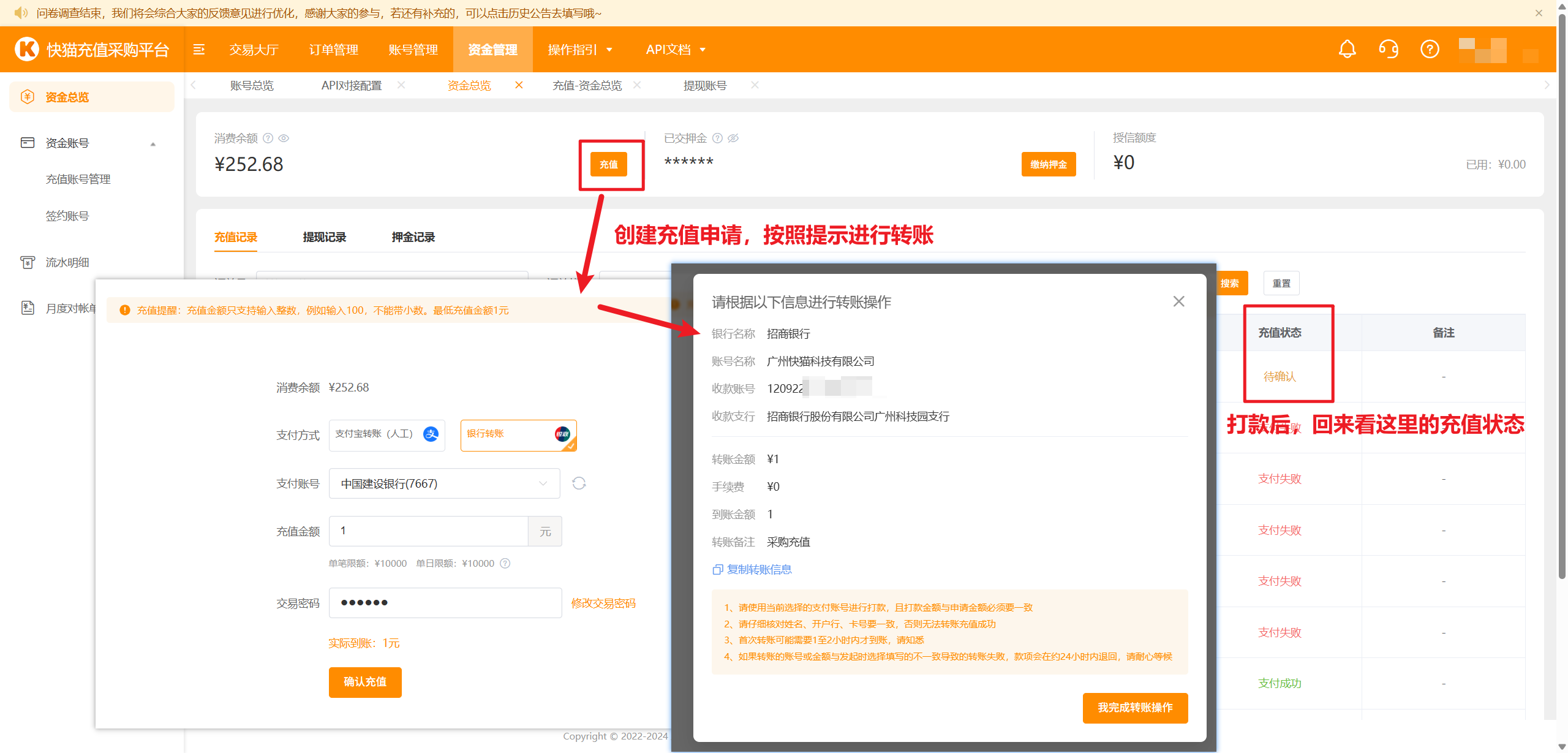1568x753 pixels.
Task: Click the 已交押金 help tooltip icon
Action: tap(717, 138)
